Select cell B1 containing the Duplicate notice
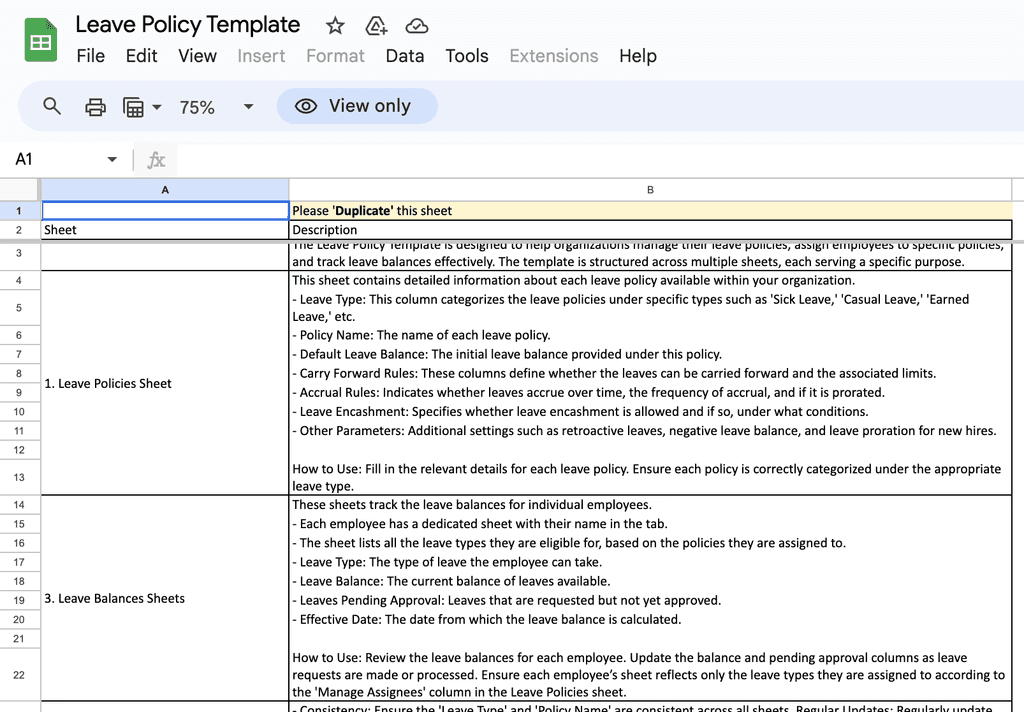 coord(650,210)
